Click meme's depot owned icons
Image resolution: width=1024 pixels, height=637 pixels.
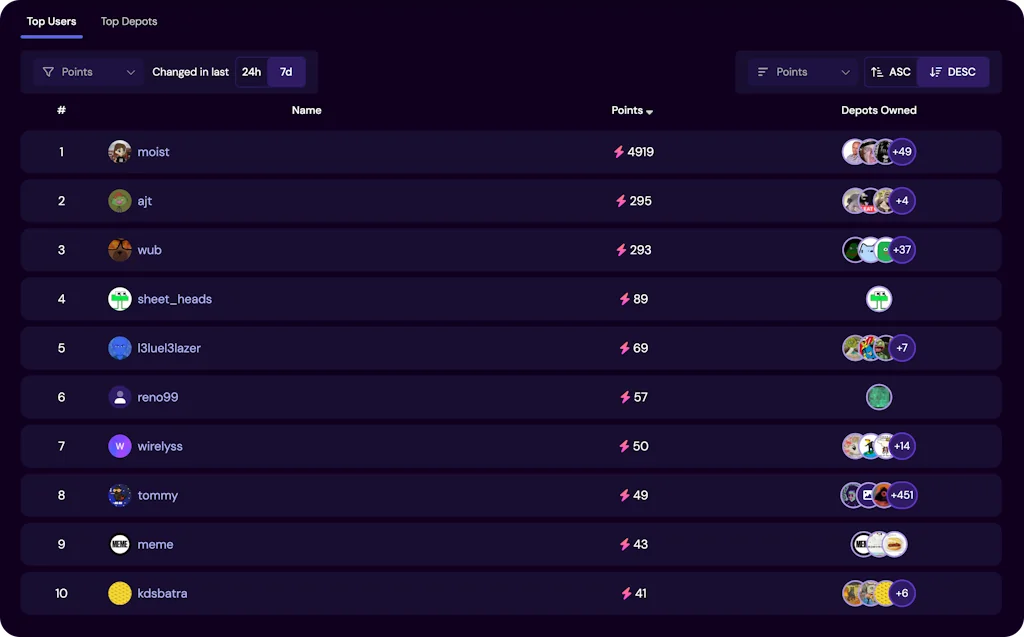(879, 544)
